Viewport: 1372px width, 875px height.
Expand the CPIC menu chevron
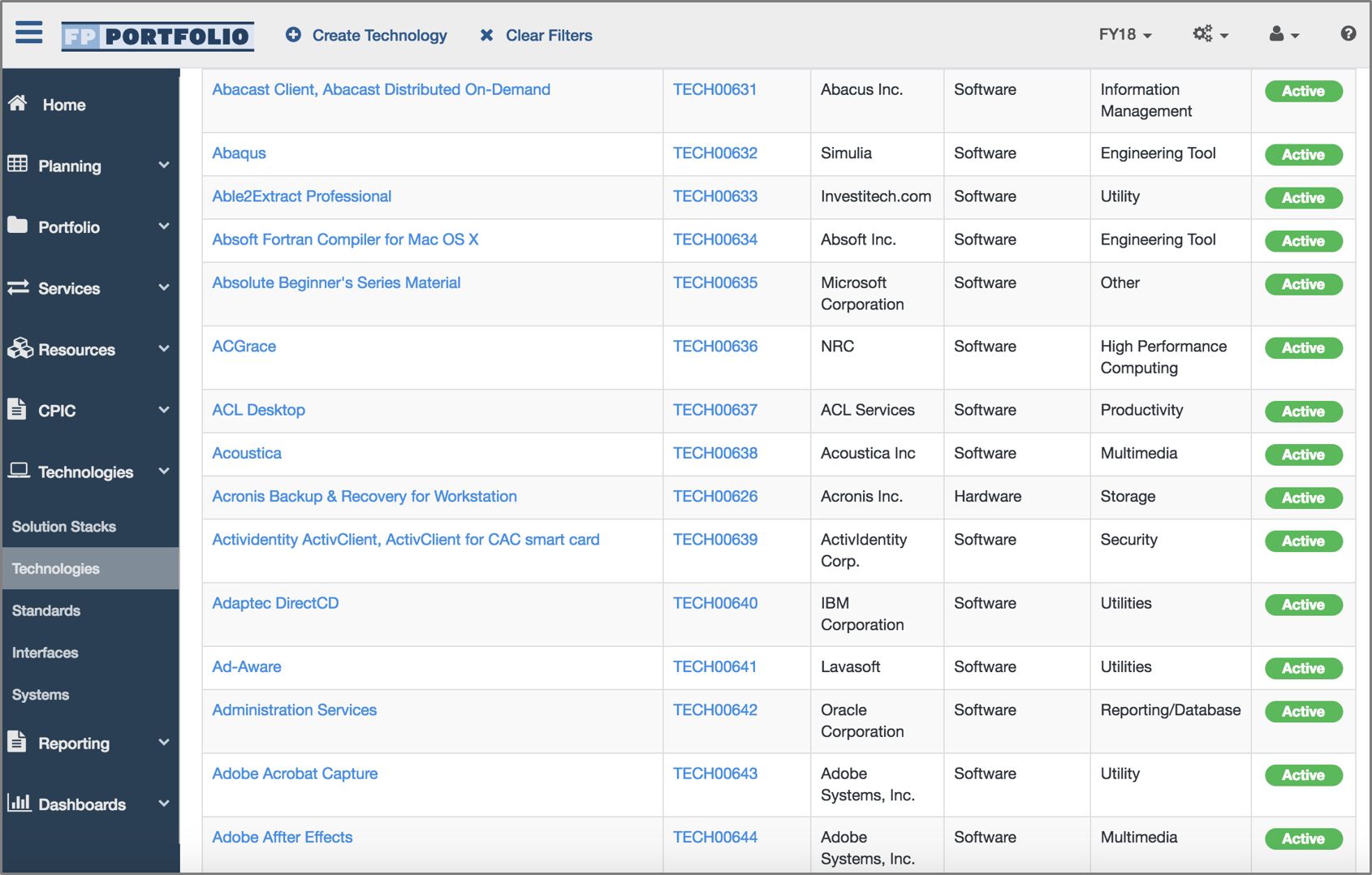[x=164, y=410]
